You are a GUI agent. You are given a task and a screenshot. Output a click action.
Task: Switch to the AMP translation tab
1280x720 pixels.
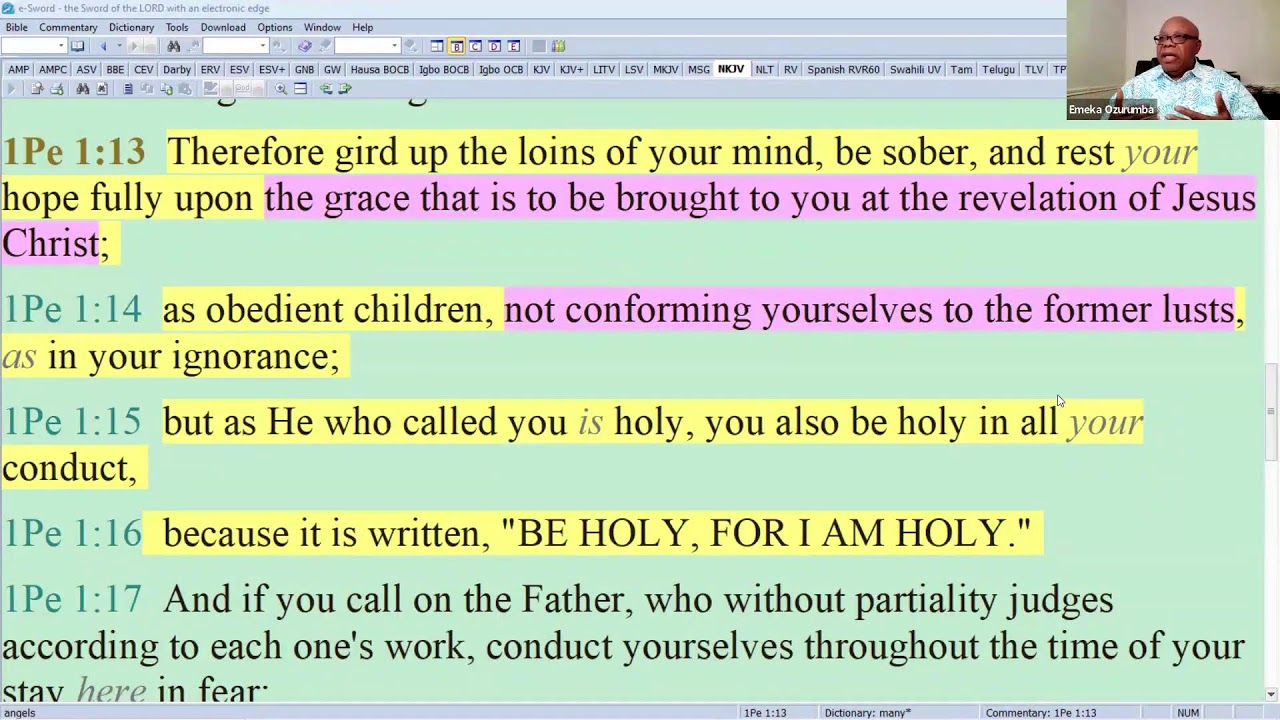click(x=18, y=70)
